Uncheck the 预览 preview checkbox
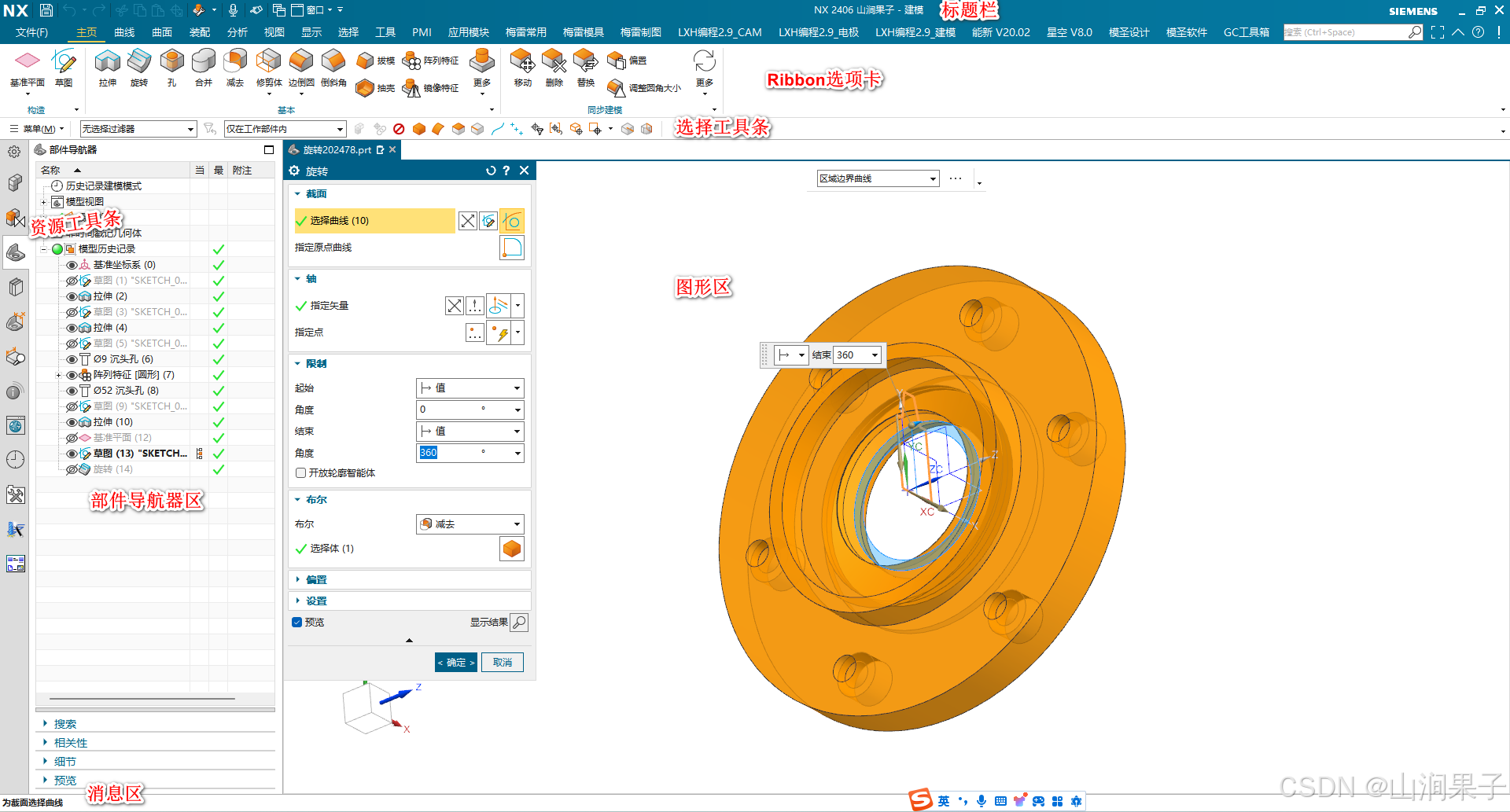The width and height of the screenshot is (1510, 812). [297, 623]
